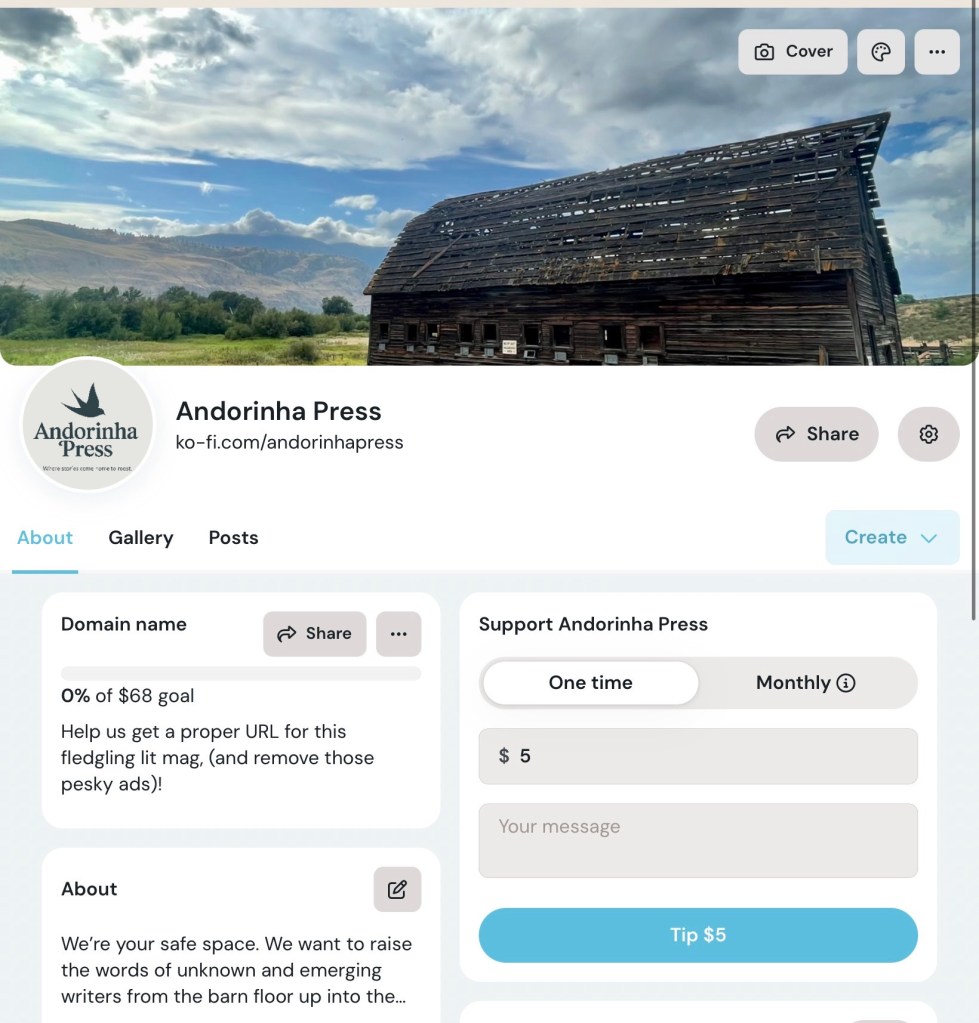Switch to the Gallery tab
The image size is (979, 1023).
coord(140,537)
